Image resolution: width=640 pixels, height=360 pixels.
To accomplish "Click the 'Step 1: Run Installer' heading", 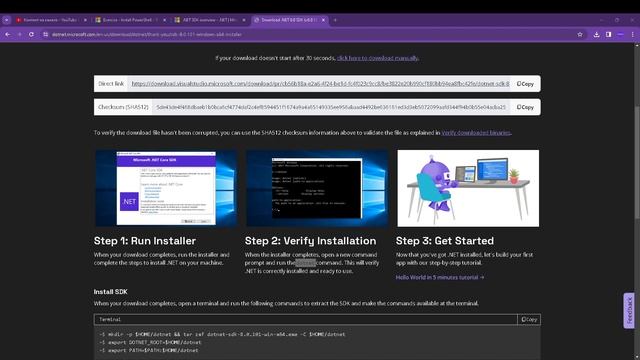I will [x=145, y=241].
